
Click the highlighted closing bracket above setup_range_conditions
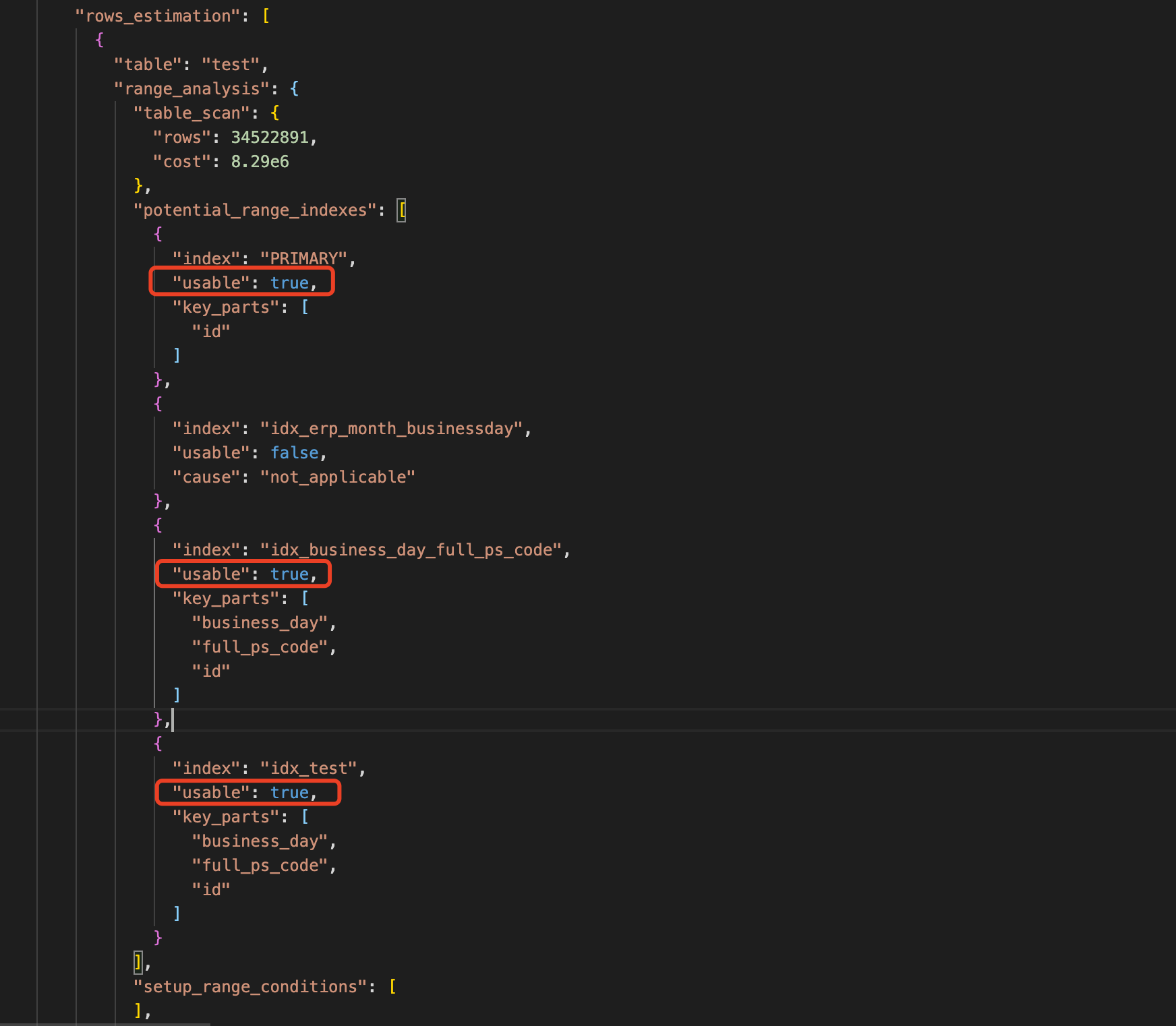coord(138,962)
